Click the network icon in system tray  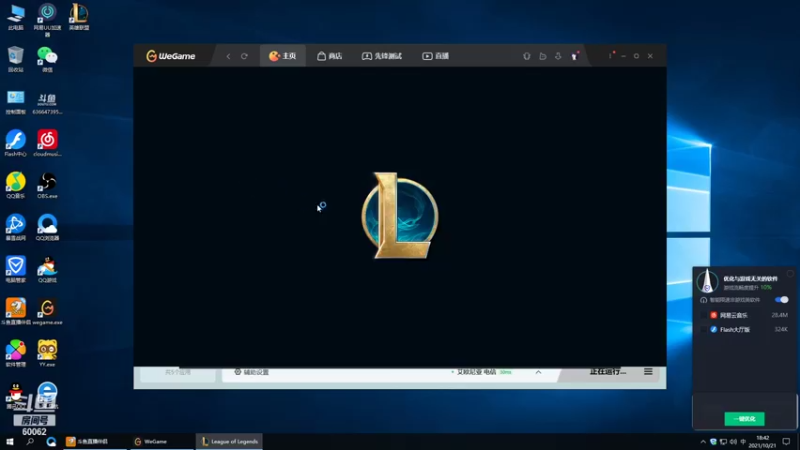(x=723, y=442)
